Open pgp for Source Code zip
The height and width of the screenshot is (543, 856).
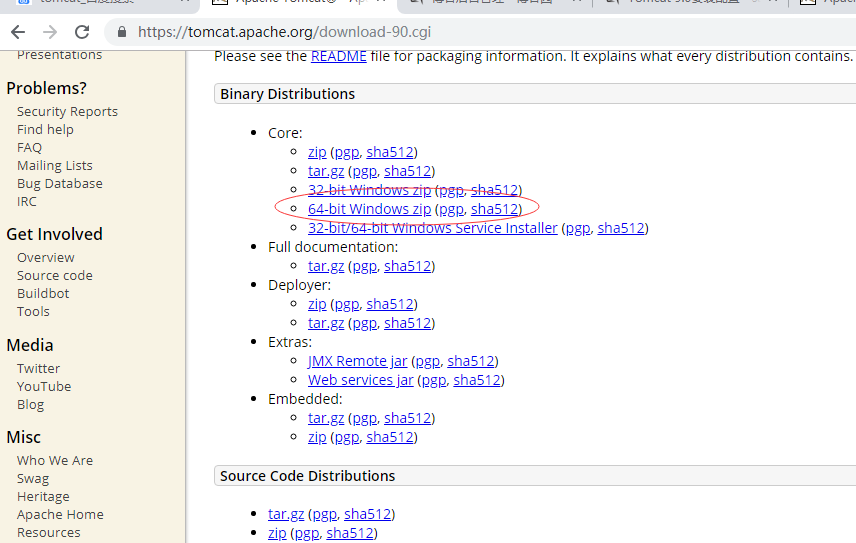[307, 533]
